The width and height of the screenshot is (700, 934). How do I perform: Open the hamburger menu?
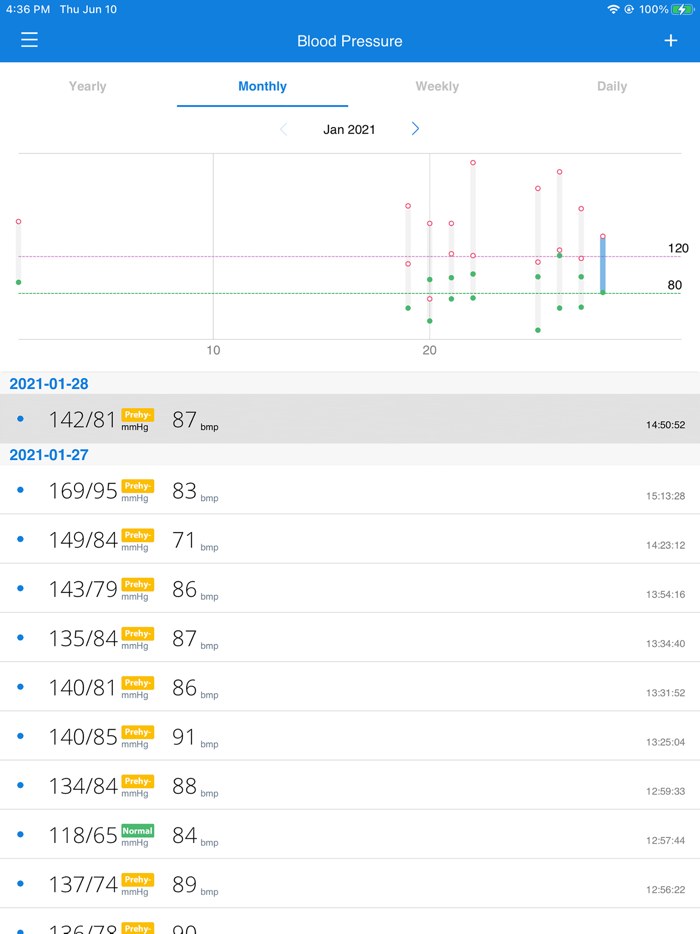pos(29,40)
